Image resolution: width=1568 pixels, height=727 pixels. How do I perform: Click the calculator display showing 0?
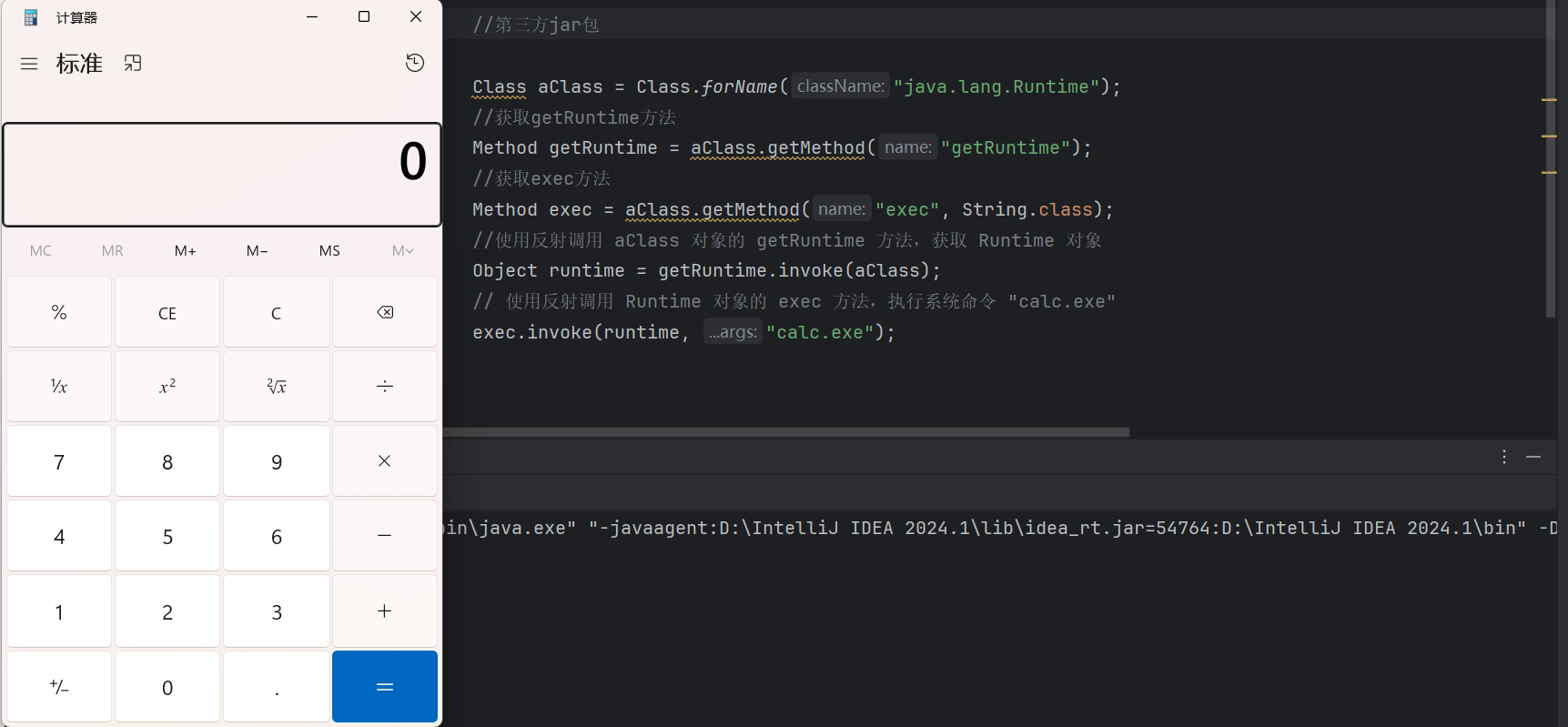[222, 174]
